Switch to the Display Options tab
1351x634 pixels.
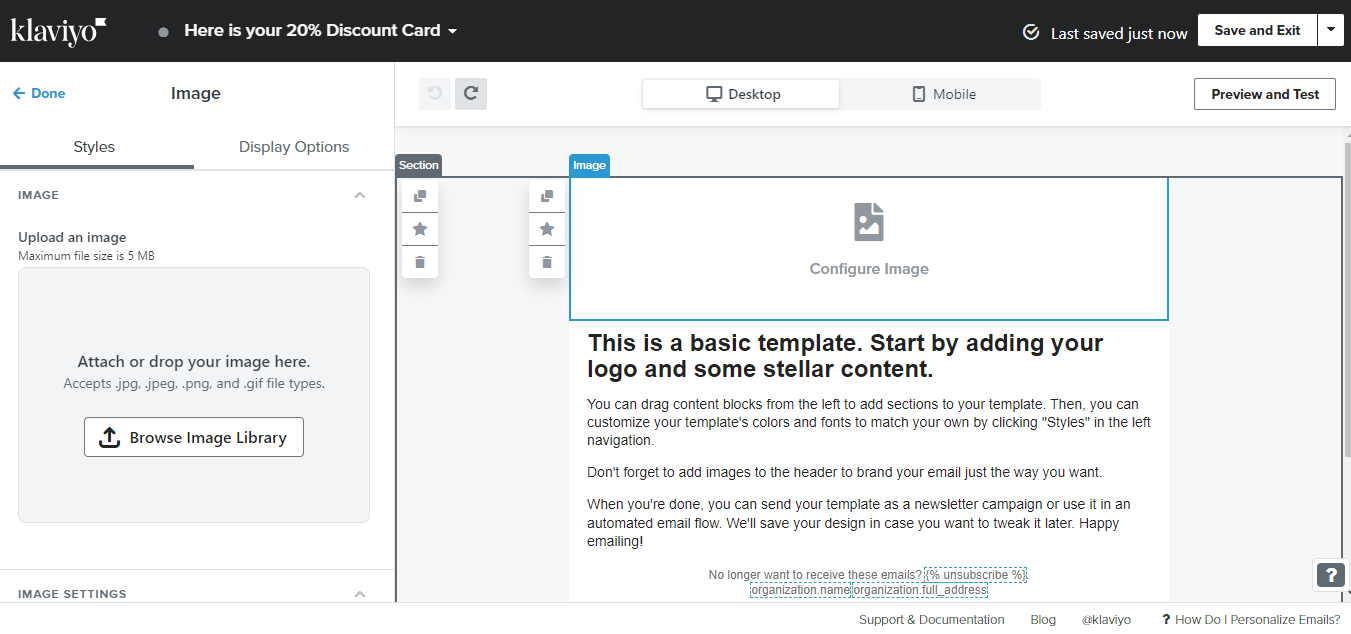point(294,147)
